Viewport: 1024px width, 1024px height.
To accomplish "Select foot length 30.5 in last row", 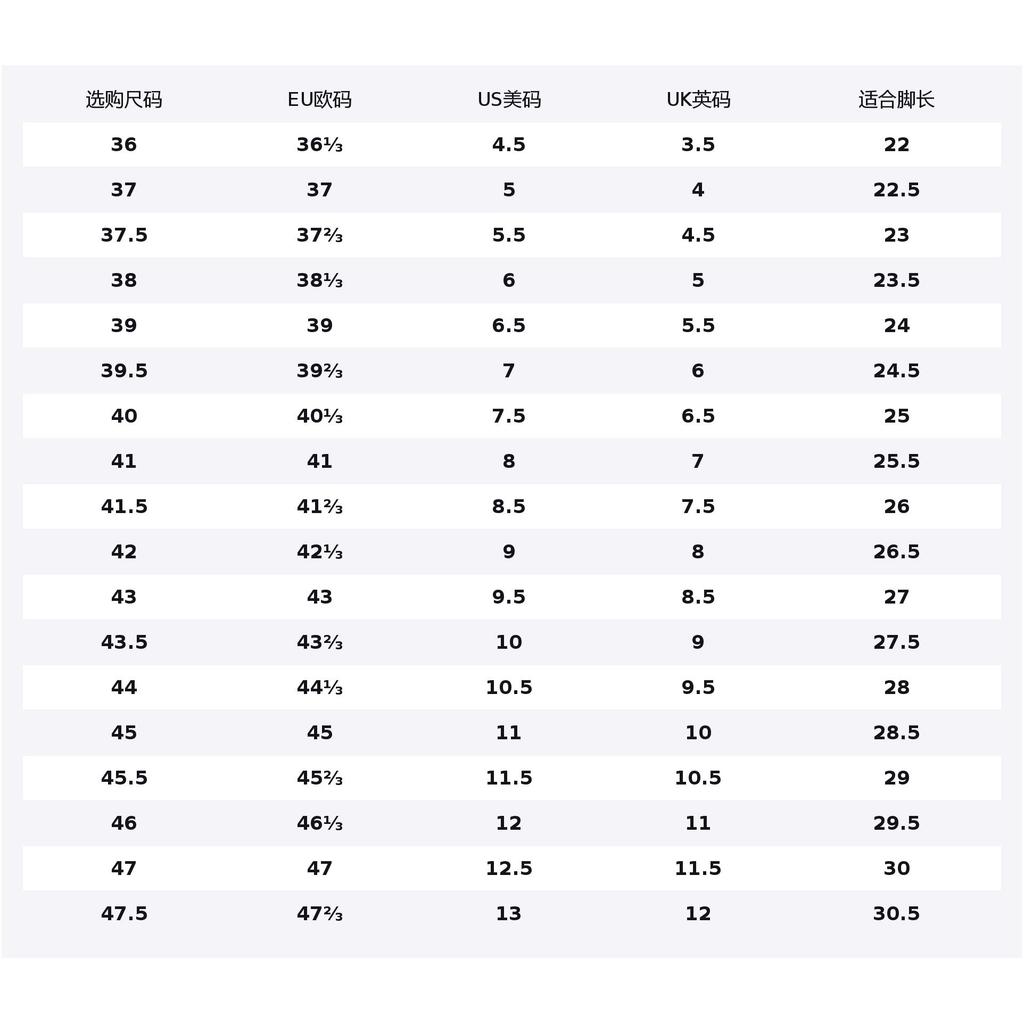I will 896,914.
